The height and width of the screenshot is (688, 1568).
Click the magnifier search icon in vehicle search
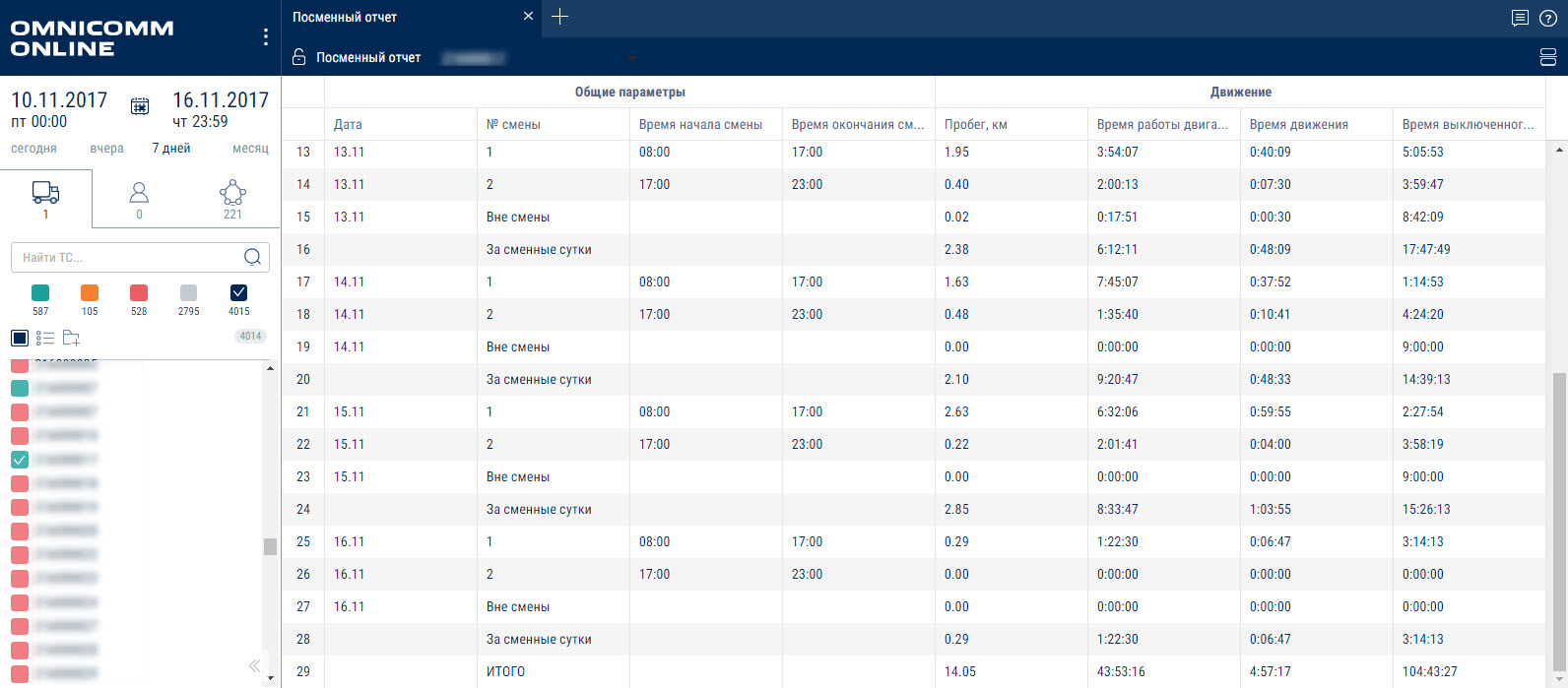pos(253,257)
